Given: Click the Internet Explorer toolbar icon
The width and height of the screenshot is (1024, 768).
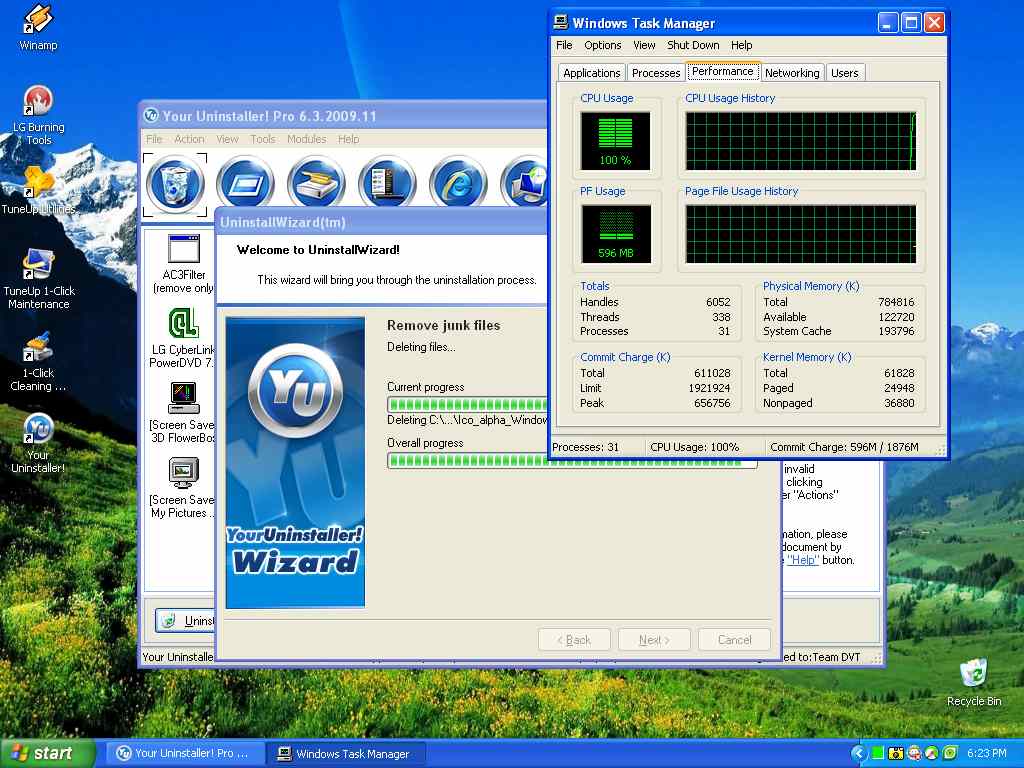Looking at the screenshot, I should [x=458, y=184].
